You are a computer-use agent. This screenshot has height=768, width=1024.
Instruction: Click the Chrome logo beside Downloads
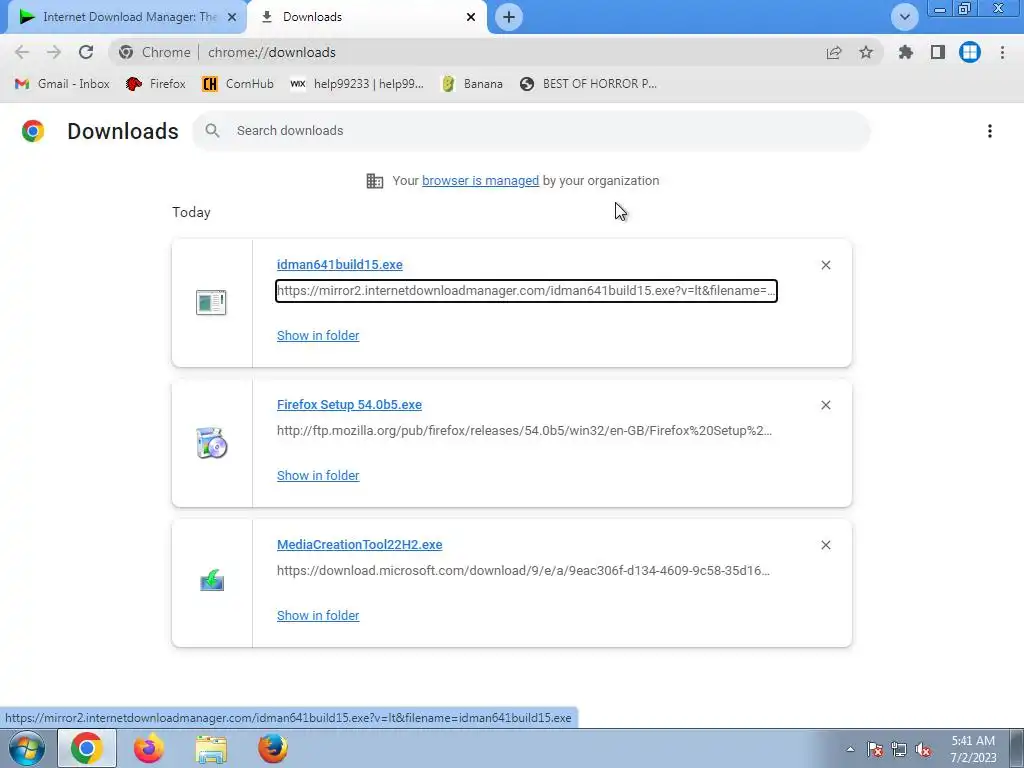(33, 131)
